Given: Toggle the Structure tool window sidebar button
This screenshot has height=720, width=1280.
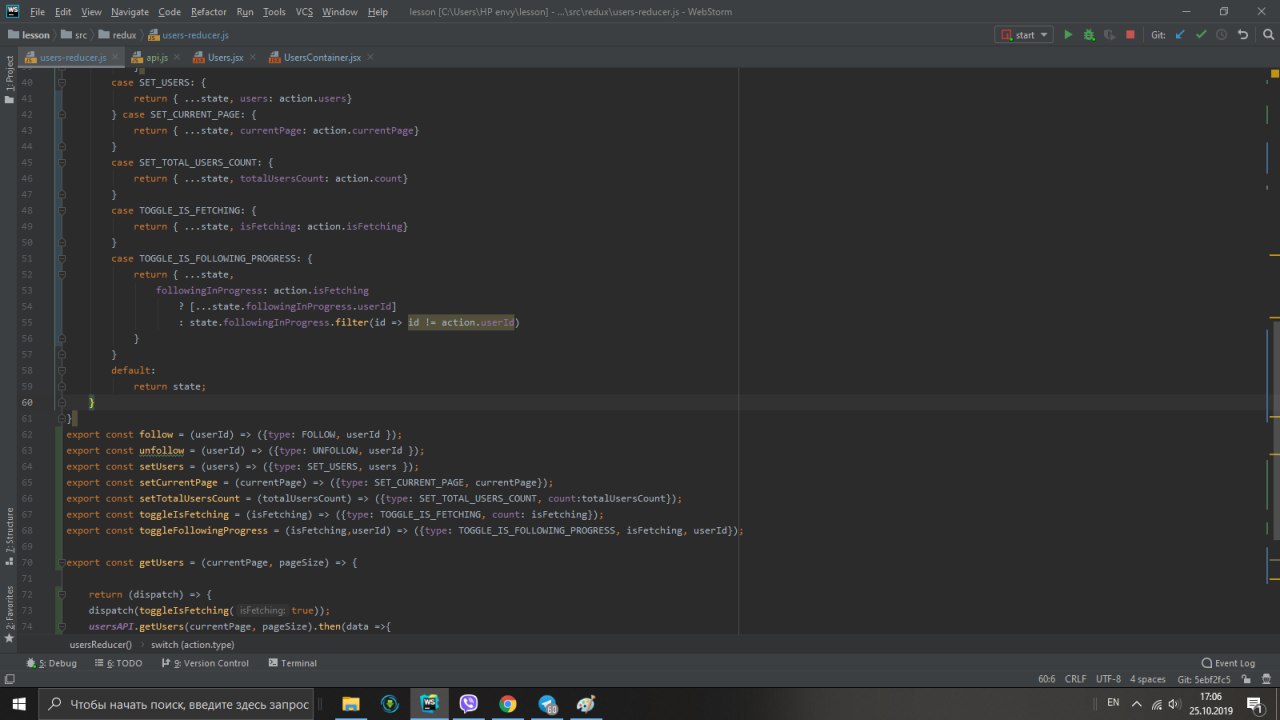Looking at the screenshot, I should point(9,530).
